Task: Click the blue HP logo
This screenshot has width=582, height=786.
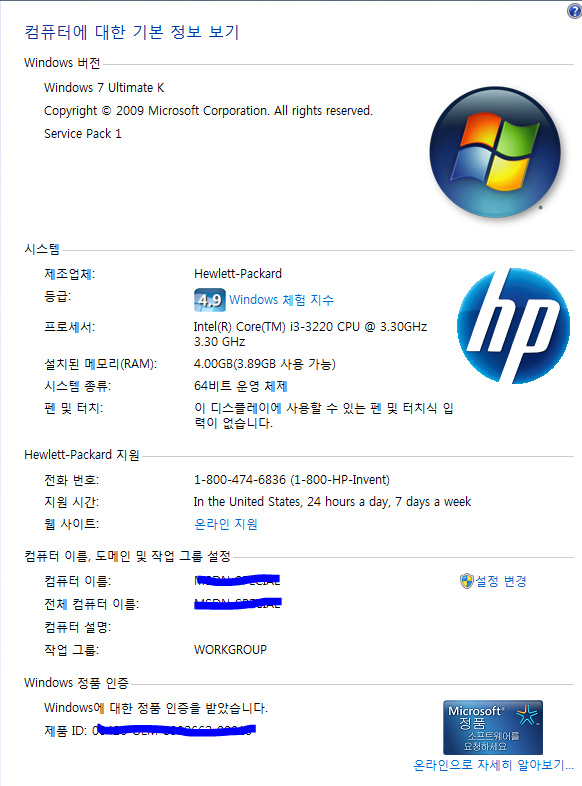Action: [513, 326]
